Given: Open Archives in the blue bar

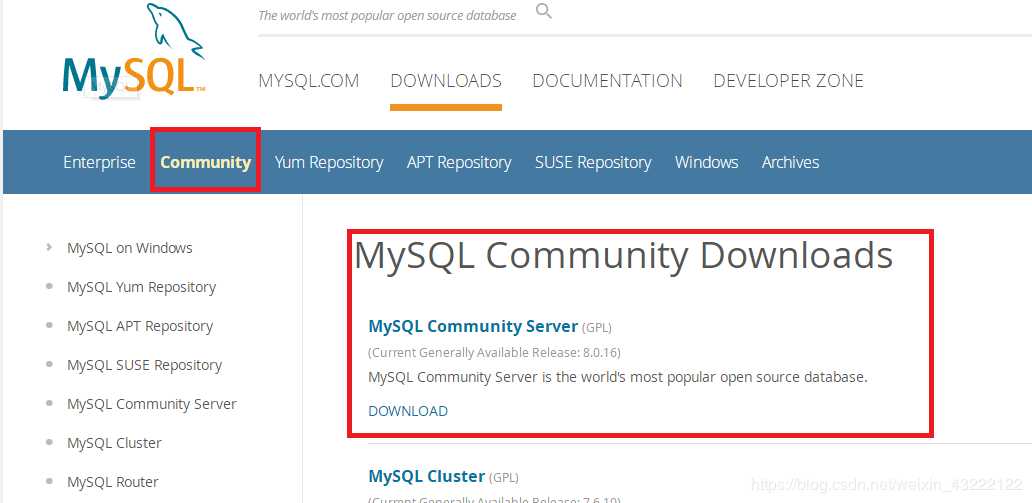Looking at the screenshot, I should (790, 162).
